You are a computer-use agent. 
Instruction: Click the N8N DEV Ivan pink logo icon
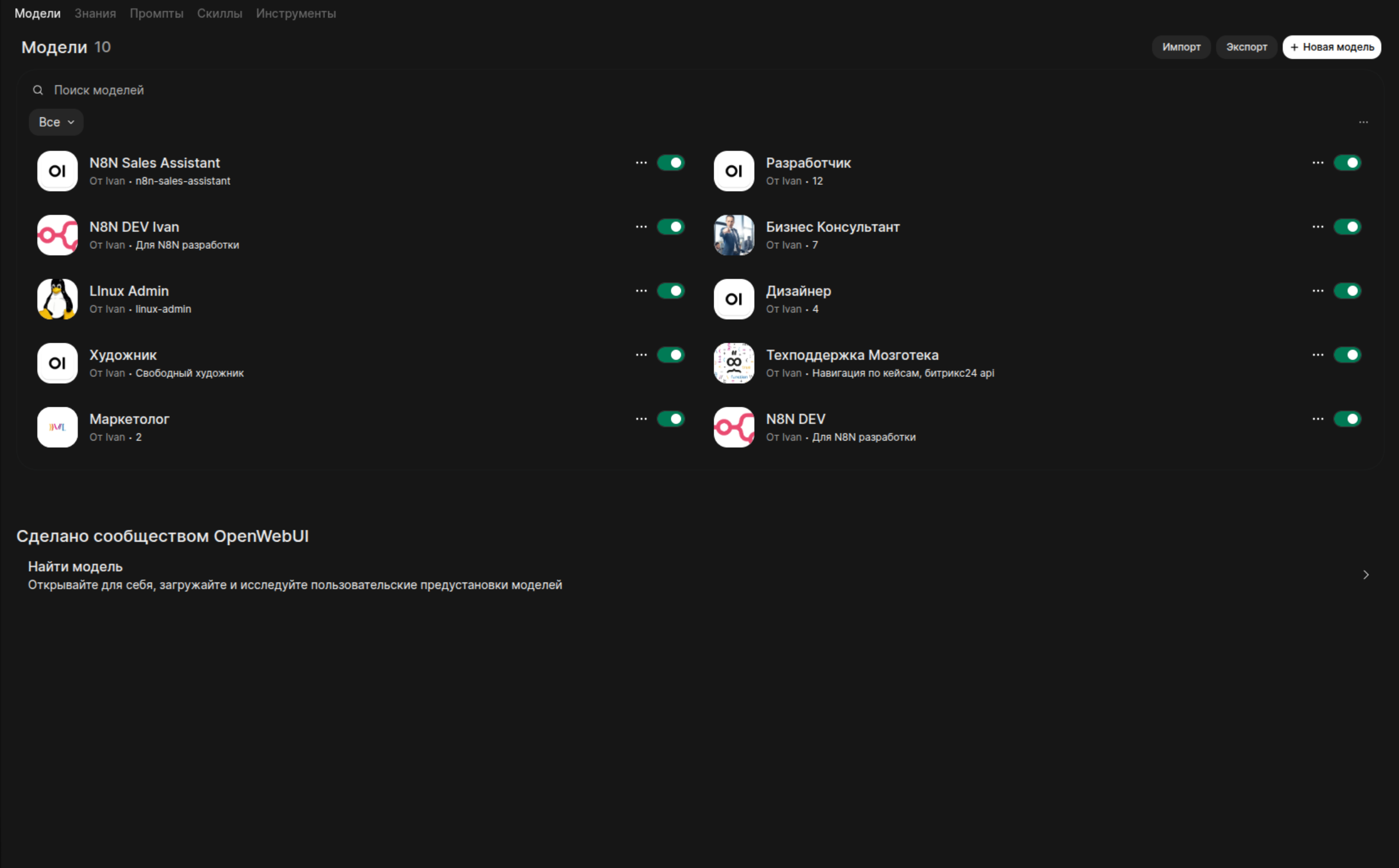(x=57, y=235)
